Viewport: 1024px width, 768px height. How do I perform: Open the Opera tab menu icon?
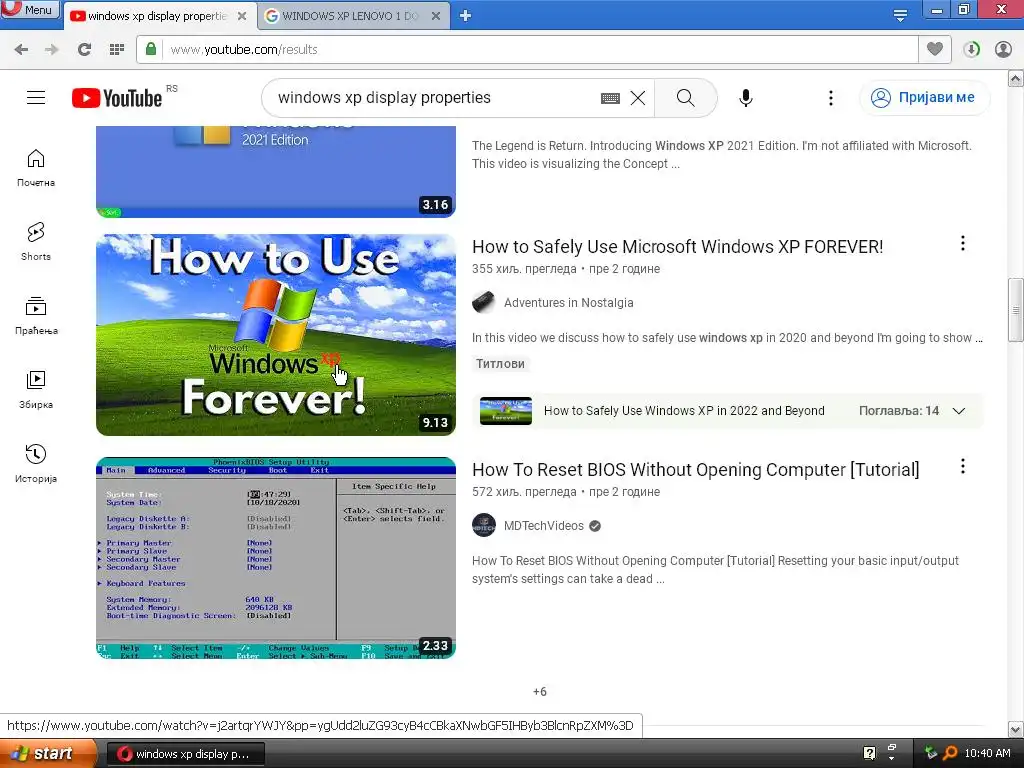pyautogui.click(x=900, y=16)
